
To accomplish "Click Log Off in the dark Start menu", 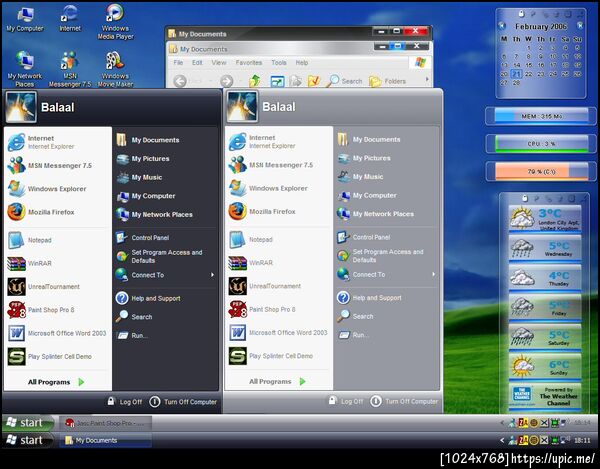I will [x=125, y=402].
